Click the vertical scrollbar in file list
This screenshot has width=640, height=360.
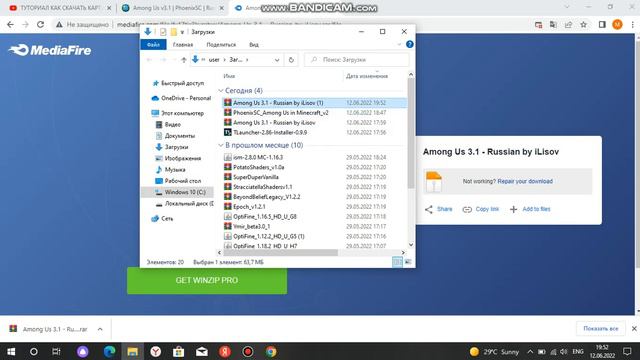tap(411, 133)
